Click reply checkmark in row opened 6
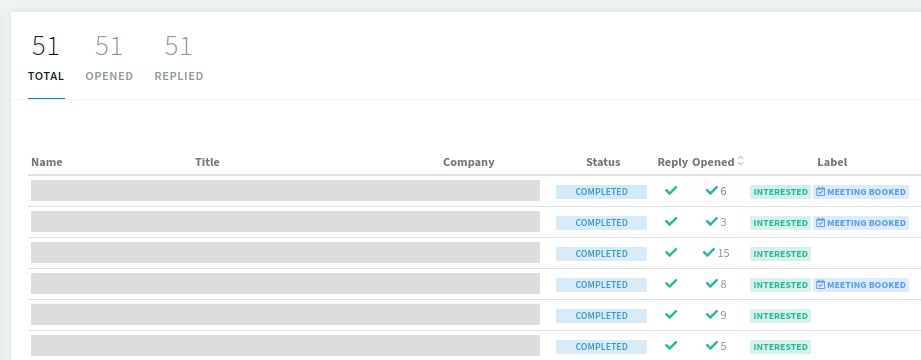This screenshot has width=921, height=360. 671,190
